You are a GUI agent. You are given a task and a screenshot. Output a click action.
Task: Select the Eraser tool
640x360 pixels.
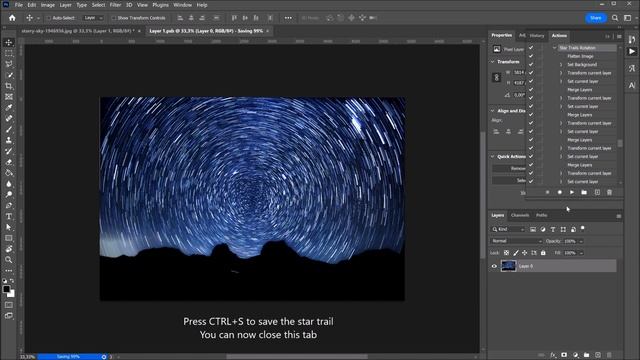(9, 162)
